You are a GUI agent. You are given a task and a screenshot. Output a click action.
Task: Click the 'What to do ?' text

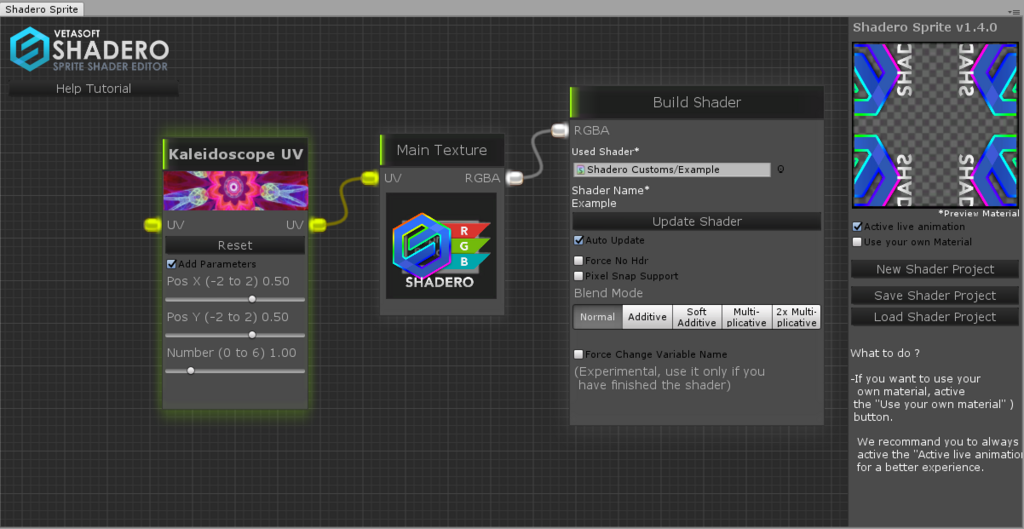(x=885, y=353)
